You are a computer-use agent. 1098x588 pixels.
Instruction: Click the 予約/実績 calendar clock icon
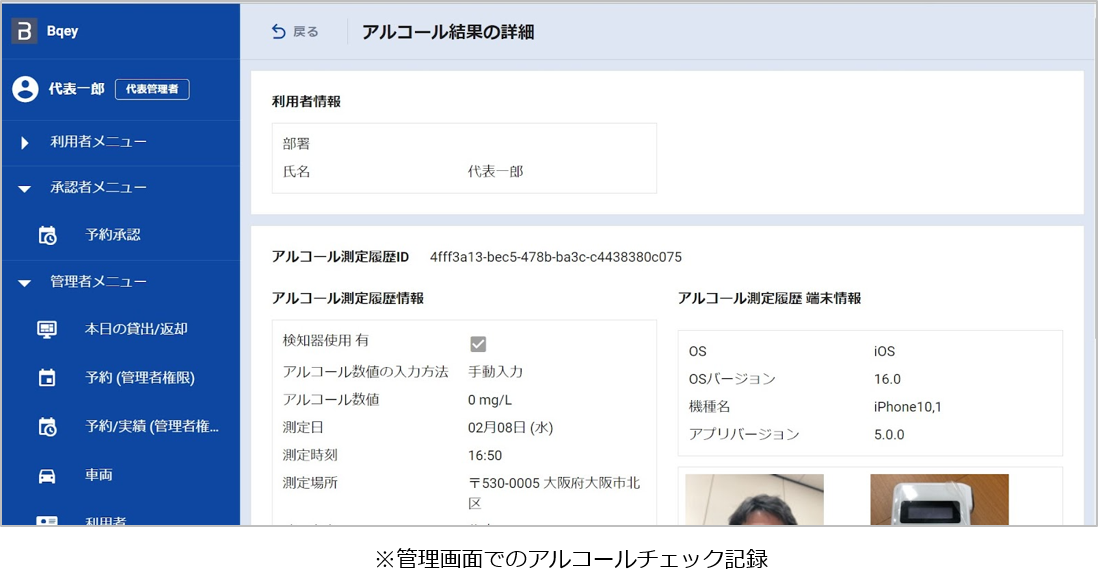tap(47, 427)
